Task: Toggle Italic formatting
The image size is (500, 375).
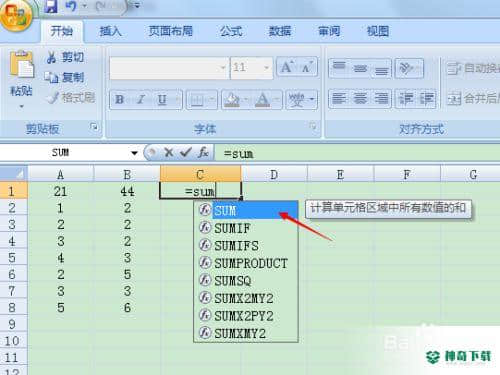Action: pos(141,99)
